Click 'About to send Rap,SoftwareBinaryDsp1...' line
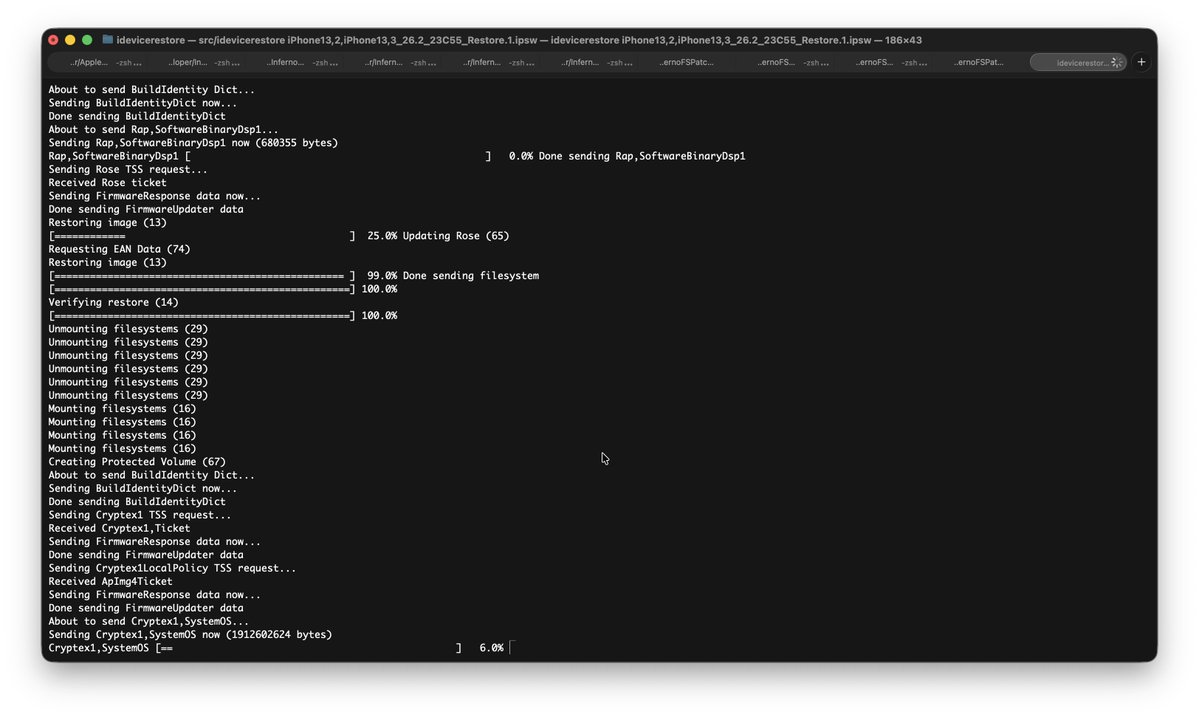 [x=164, y=130]
